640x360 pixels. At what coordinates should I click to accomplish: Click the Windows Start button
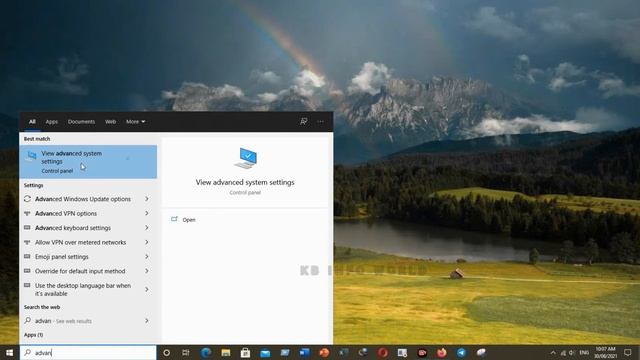9,353
